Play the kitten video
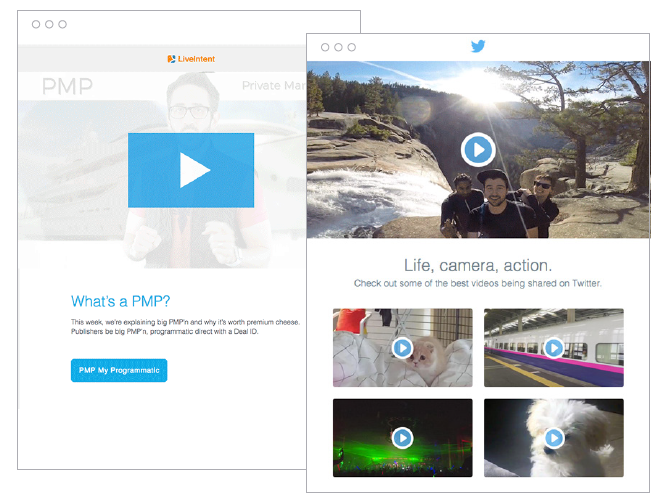The image size is (668, 503). point(402,348)
